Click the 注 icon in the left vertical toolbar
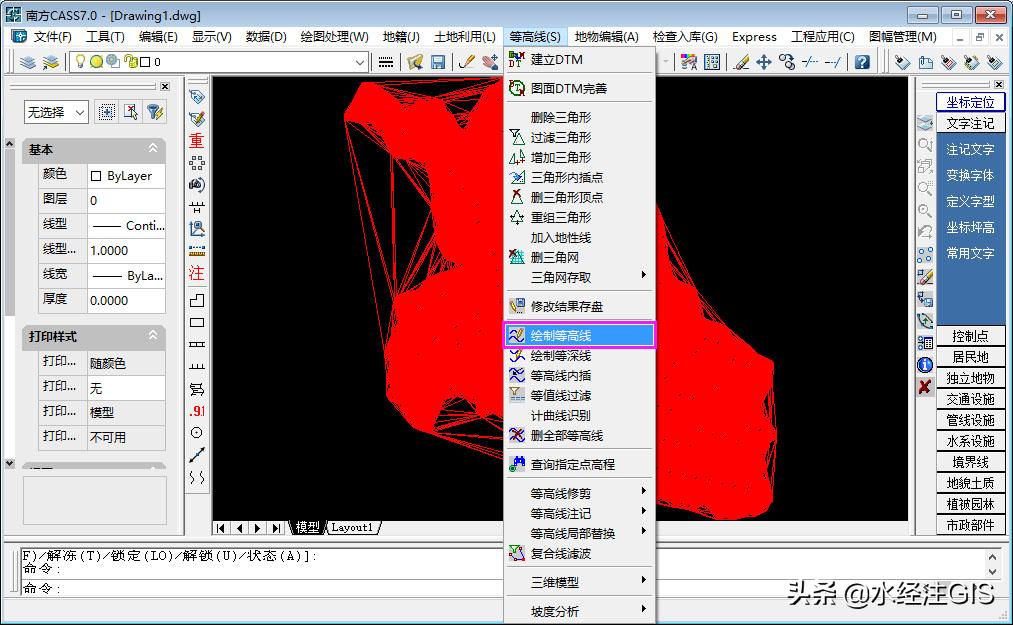Image resolution: width=1013 pixels, height=625 pixels. 196,273
